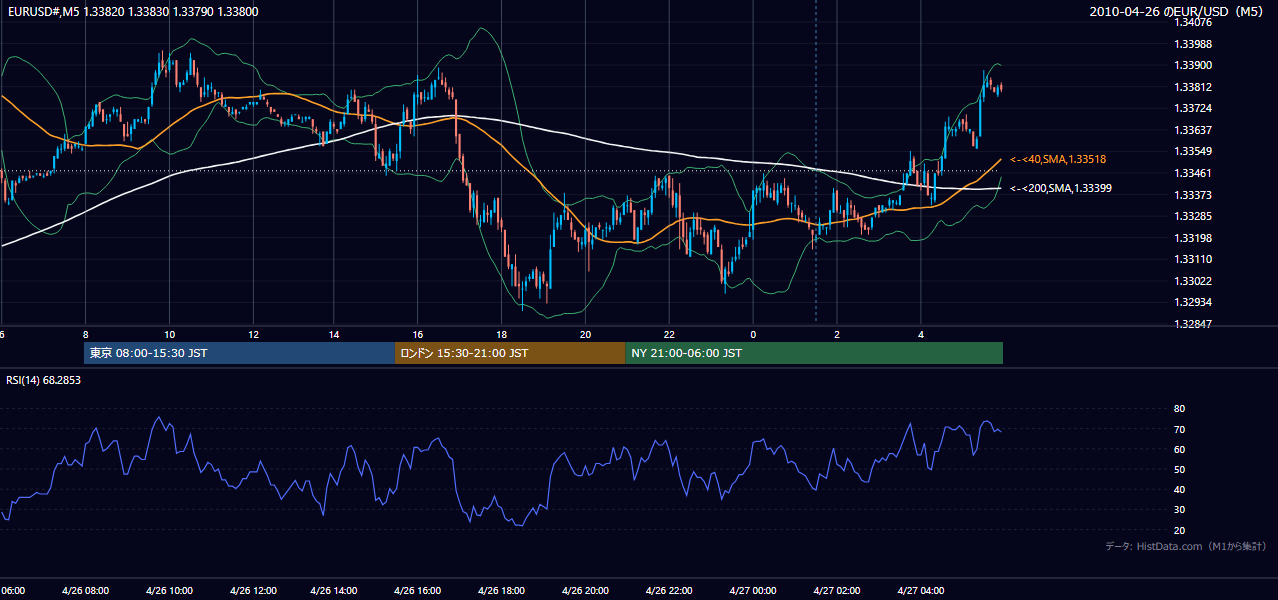Click bottom time label 4/27 02:00
Screen dimensions: 1278x600
point(837,590)
